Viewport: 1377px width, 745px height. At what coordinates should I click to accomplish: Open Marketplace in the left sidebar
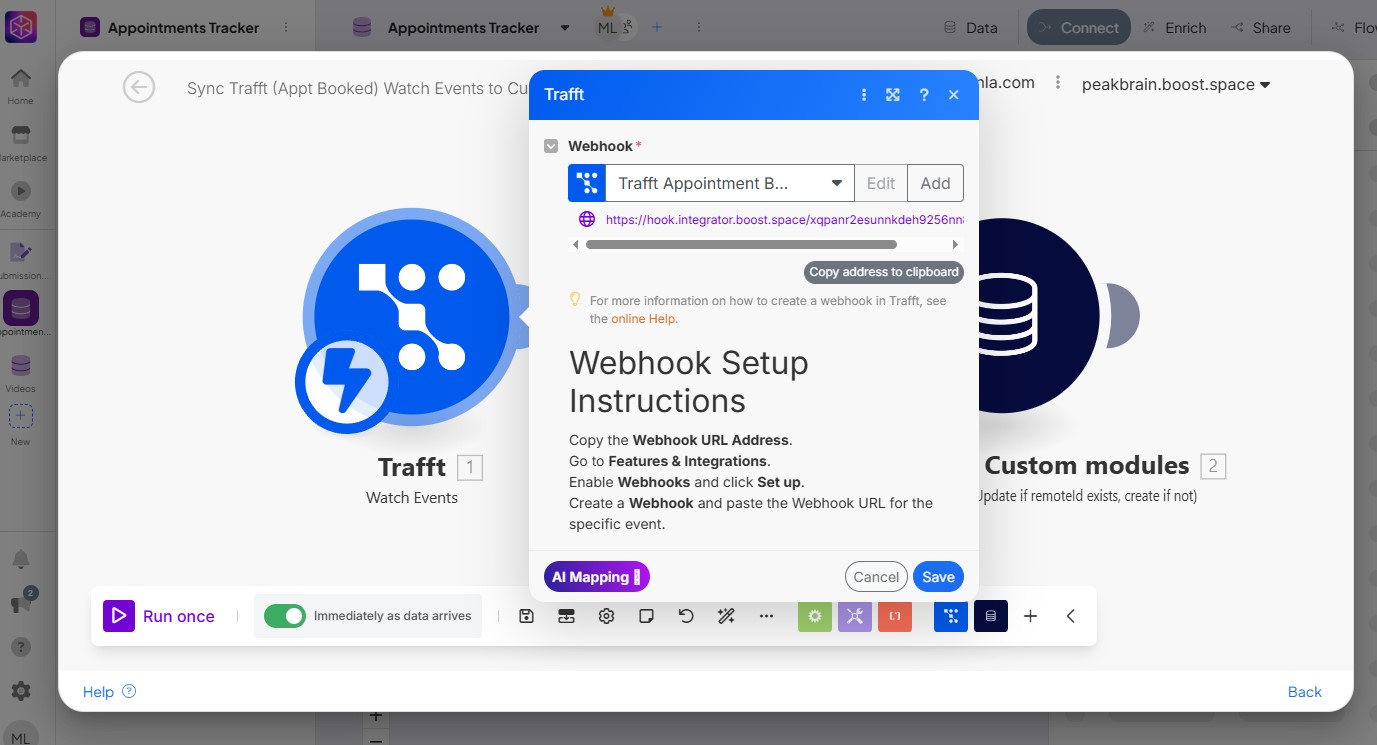click(x=20, y=143)
